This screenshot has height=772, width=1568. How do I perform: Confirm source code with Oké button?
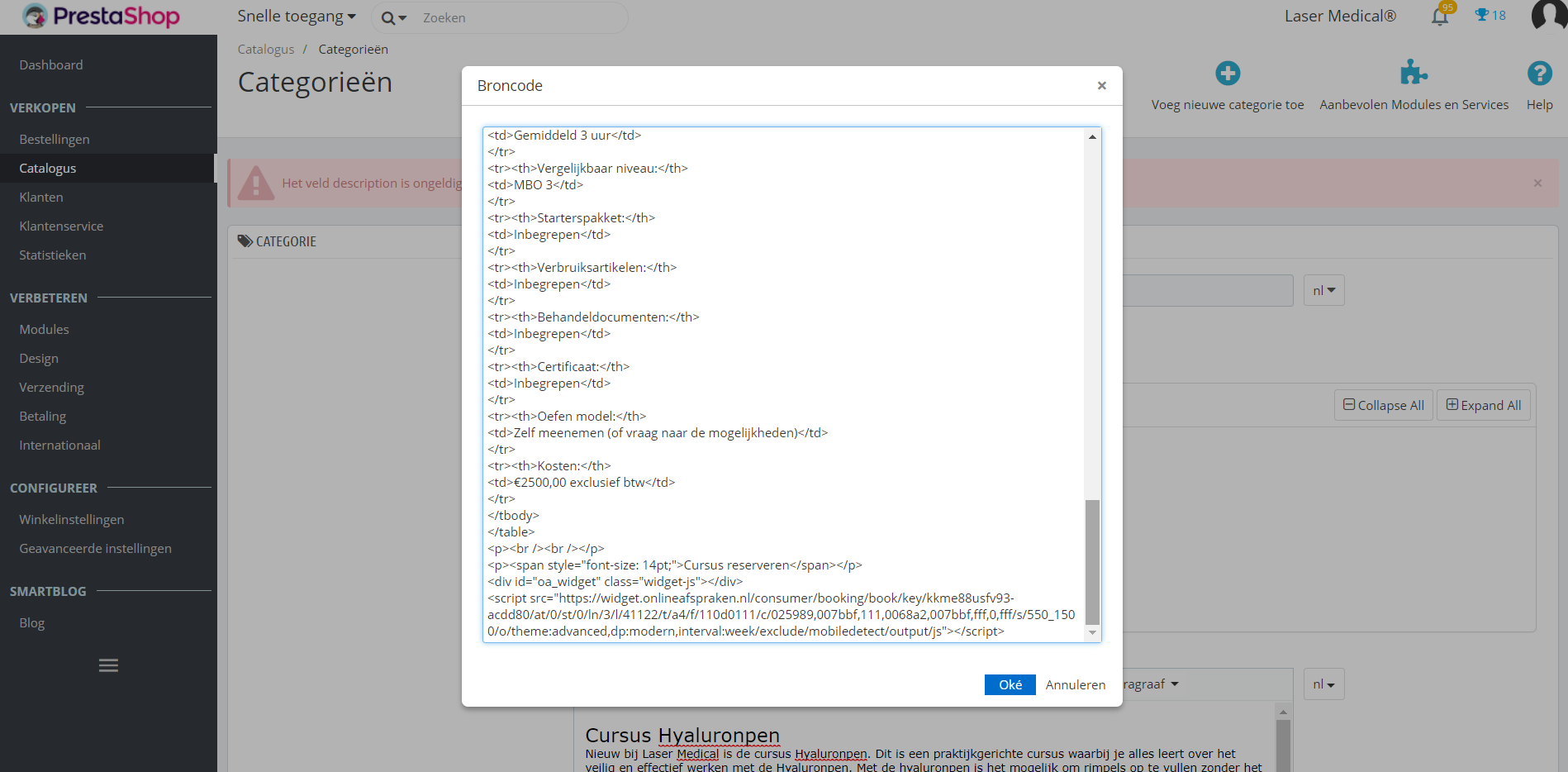(x=1010, y=684)
